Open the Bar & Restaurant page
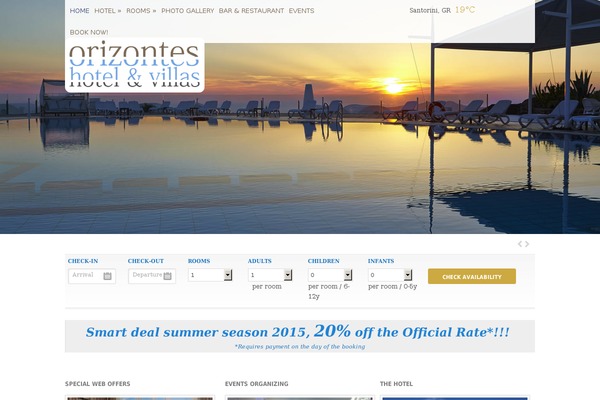This screenshot has height=400, width=600. [x=251, y=11]
